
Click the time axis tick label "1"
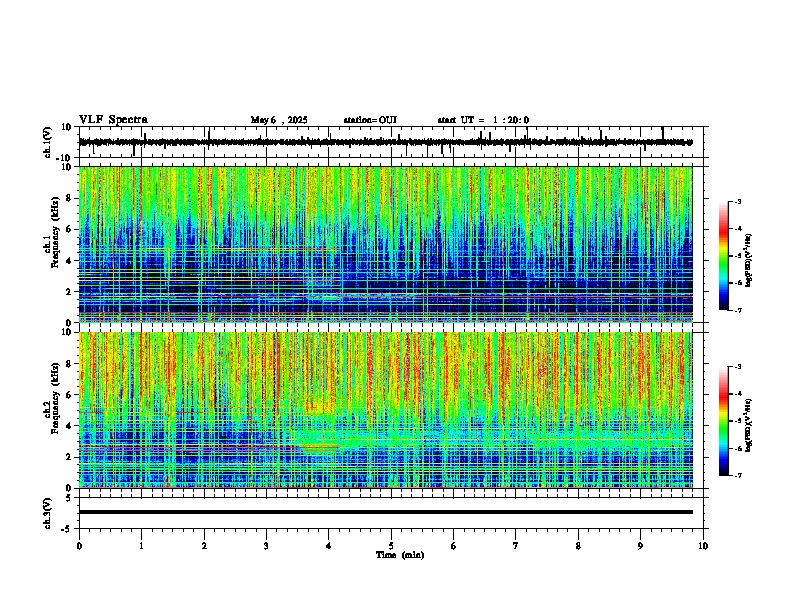tap(141, 546)
